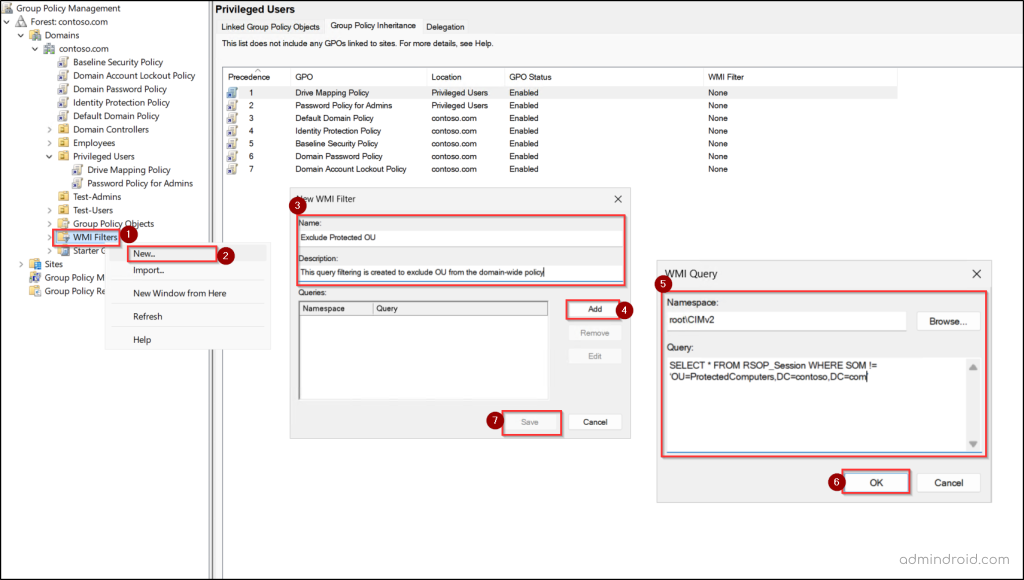The image size is (1024, 580).
Task: Choose Import from the context menu
Action: tap(150, 271)
